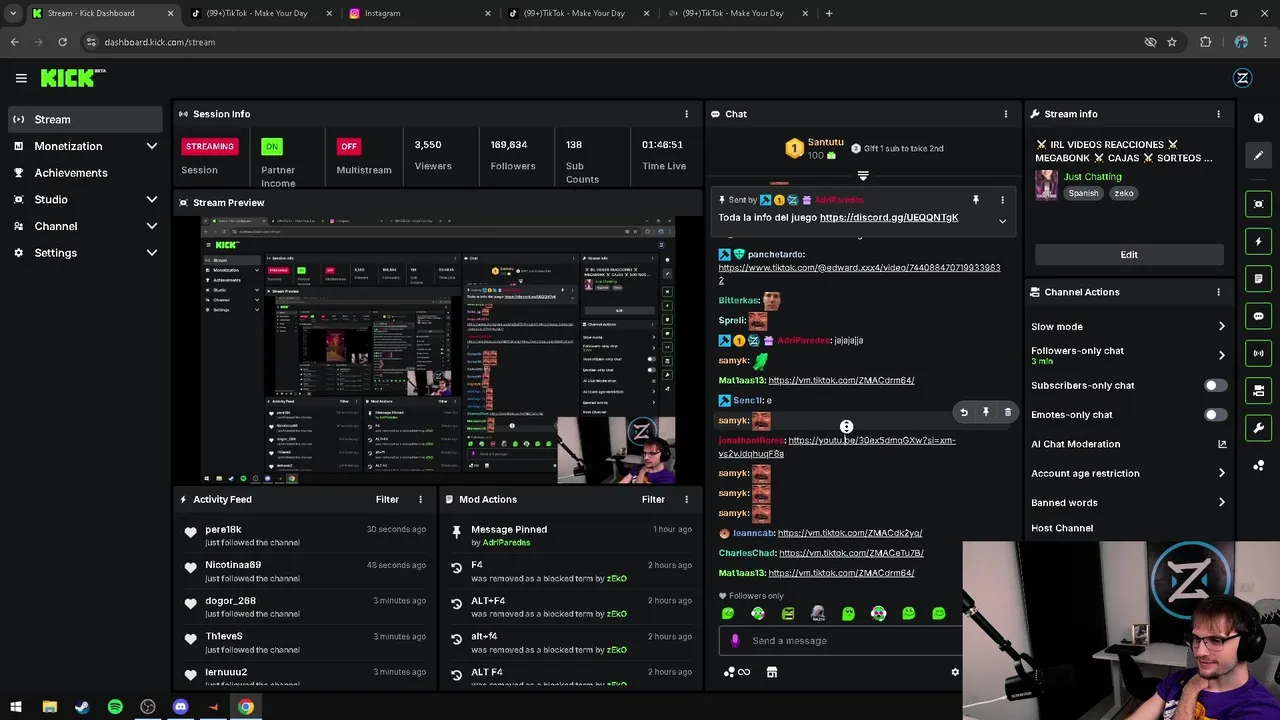
Task: Open Spotify from the taskbar
Action: coord(115,707)
